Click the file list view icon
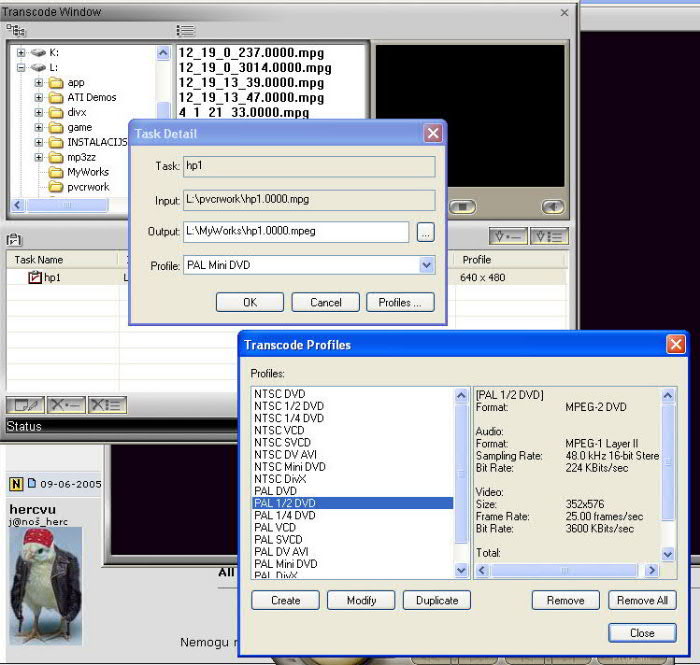 tap(185, 31)
